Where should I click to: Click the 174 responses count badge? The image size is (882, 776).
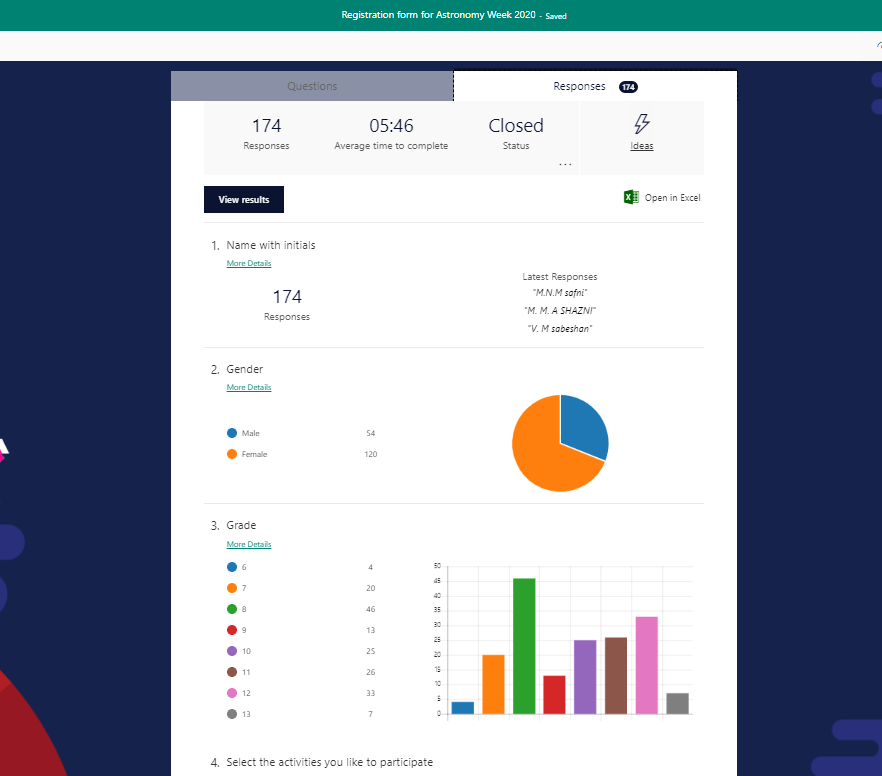pos(628,87)
